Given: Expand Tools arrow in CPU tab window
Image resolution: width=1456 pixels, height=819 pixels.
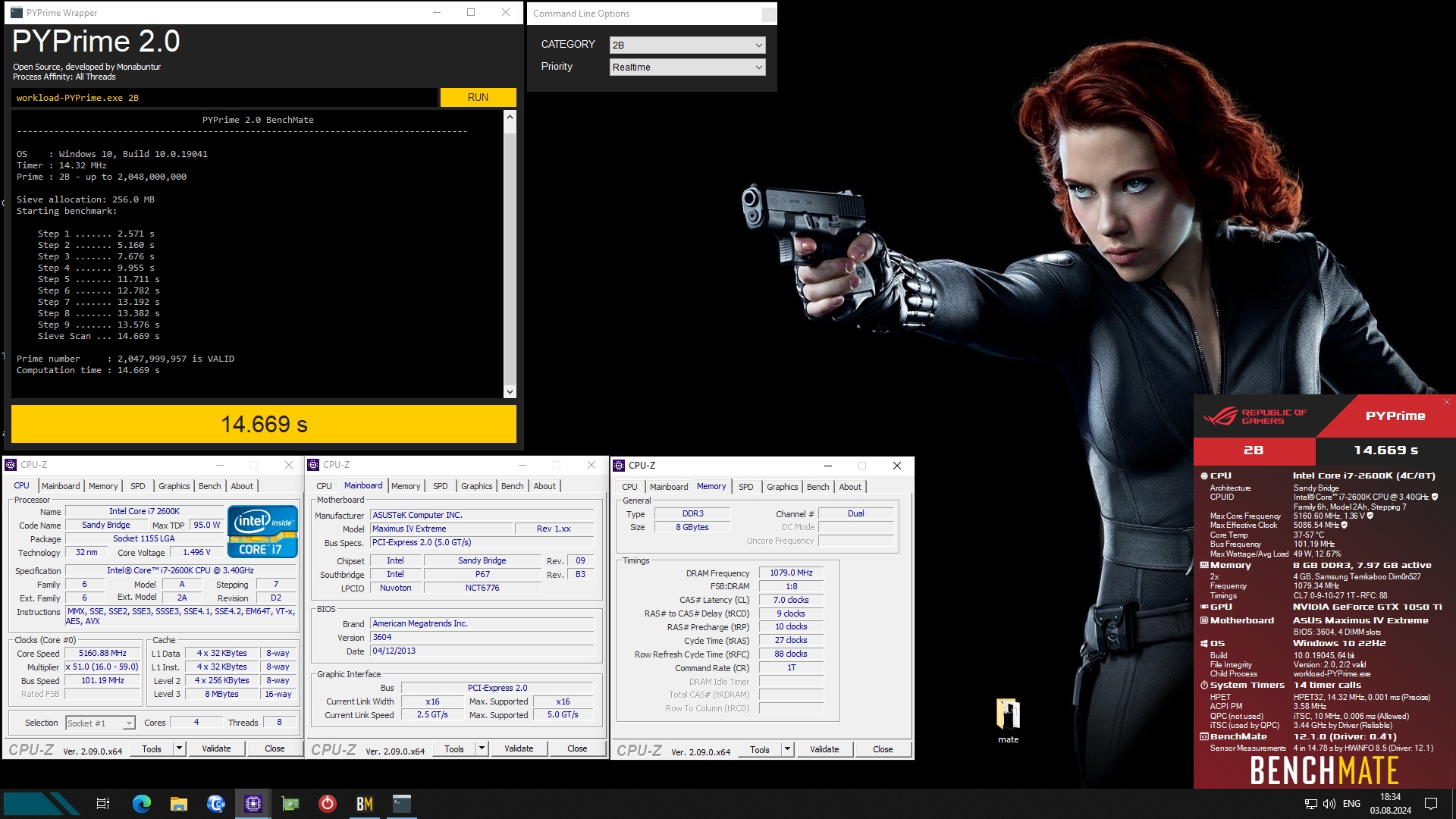Looking at the screenshot, I should 180,749.
